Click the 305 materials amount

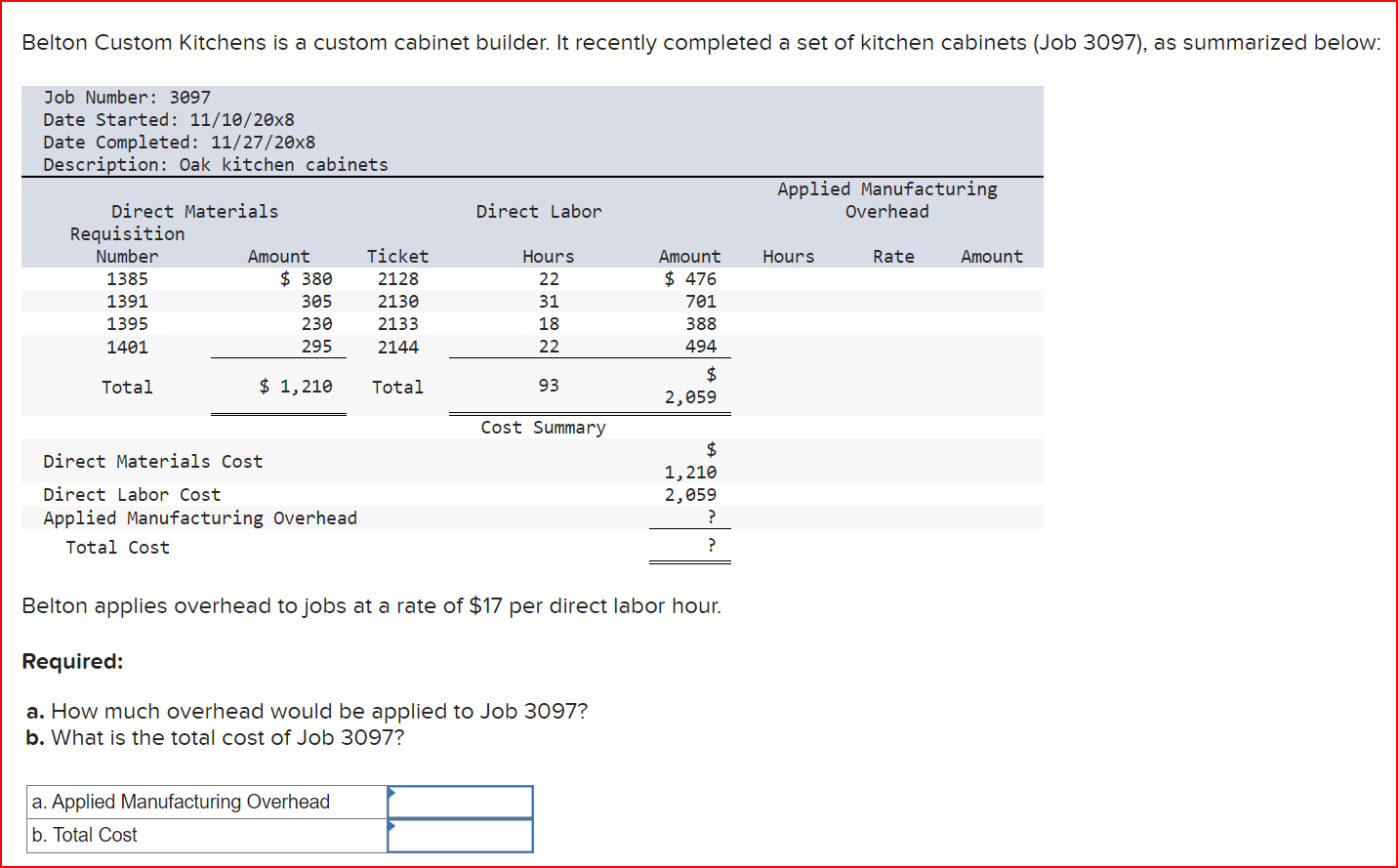click(x=316, y=302)
